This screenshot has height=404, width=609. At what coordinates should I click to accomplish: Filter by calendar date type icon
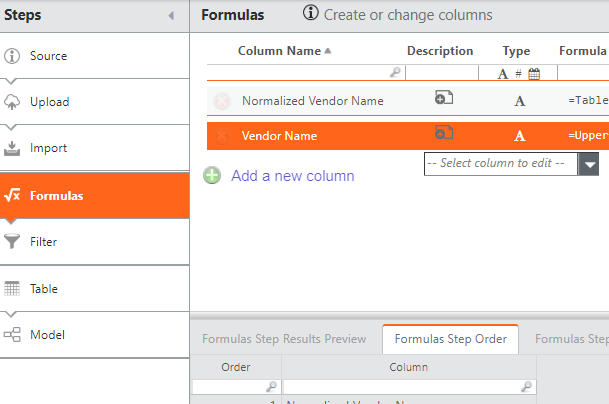click(534, 73)
